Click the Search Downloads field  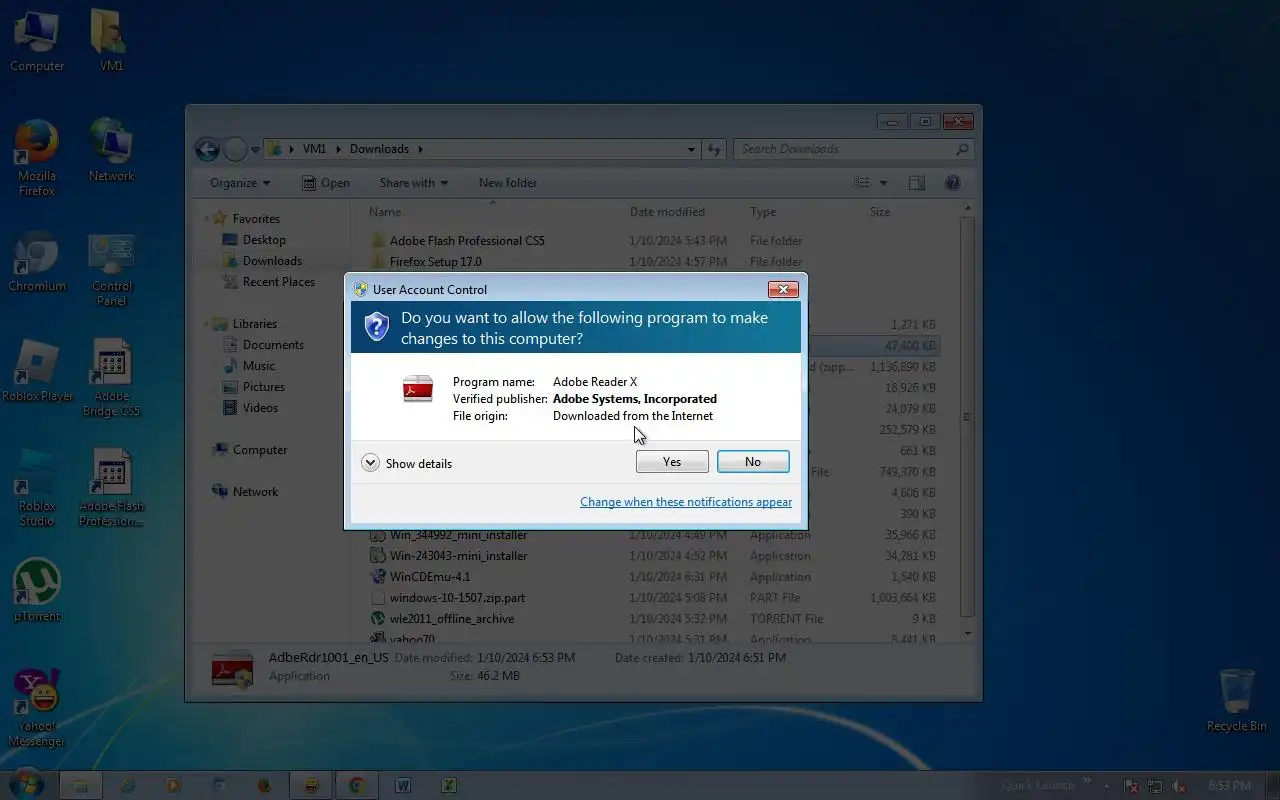click(x=854, y=149)
